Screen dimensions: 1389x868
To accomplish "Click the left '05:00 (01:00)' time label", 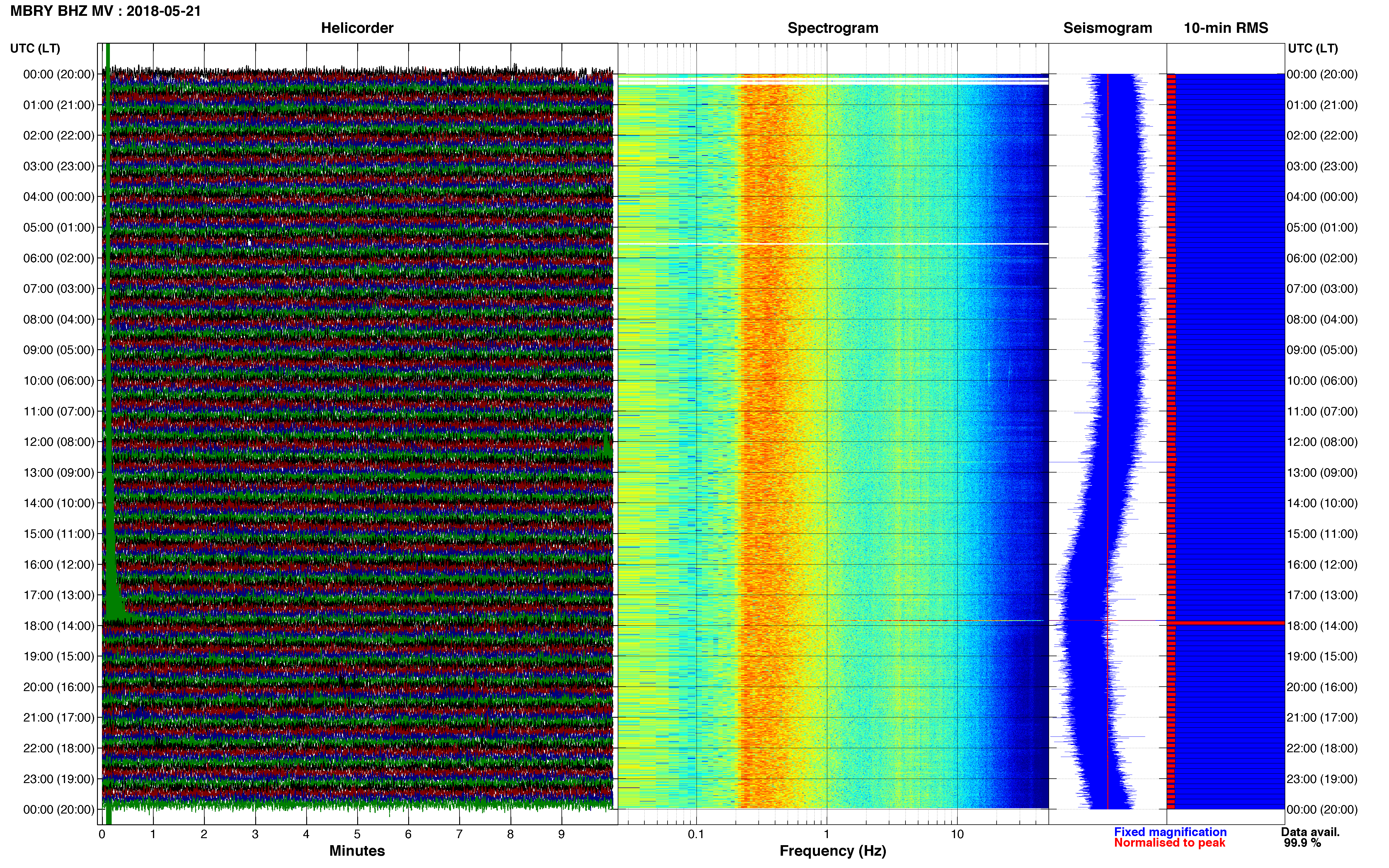I will pyautogui.click(x=59, y=227).
